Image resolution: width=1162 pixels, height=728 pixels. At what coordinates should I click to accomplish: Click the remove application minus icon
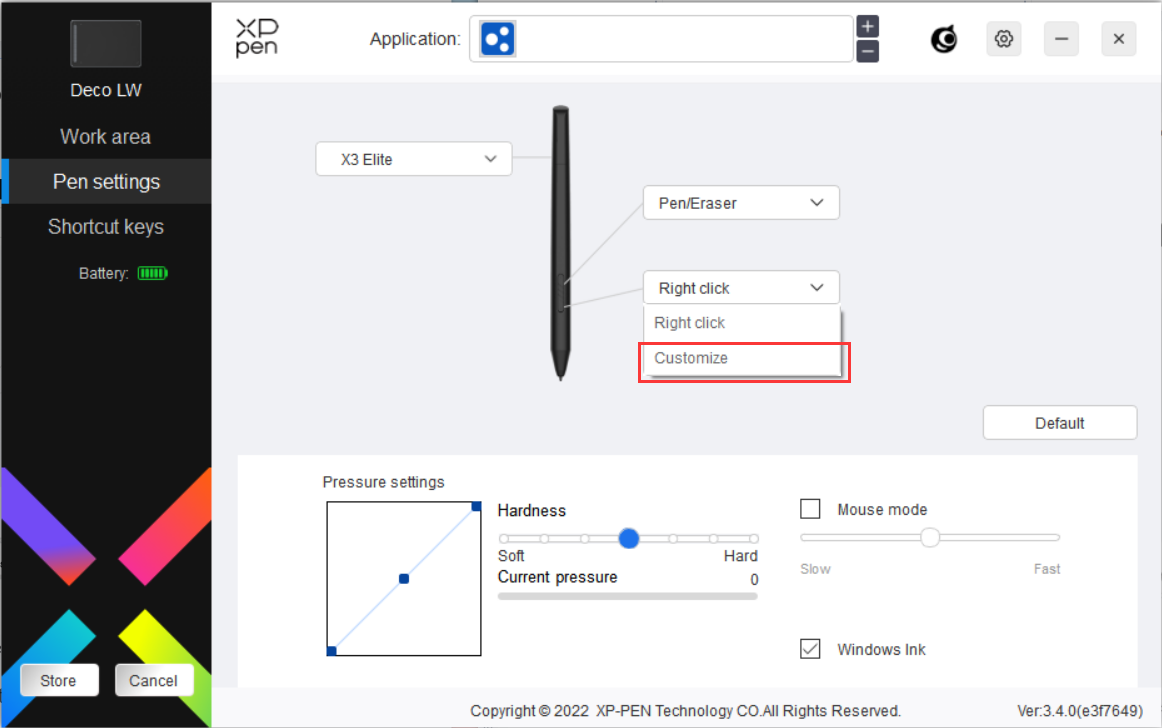pos(868,51)
